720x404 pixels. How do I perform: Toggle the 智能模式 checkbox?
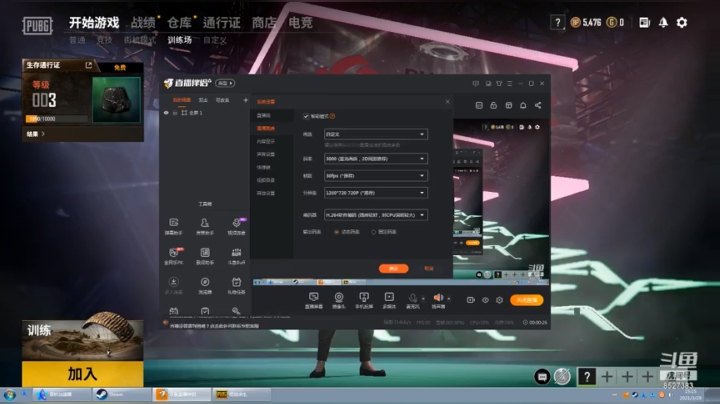click(x=306, y=116)
